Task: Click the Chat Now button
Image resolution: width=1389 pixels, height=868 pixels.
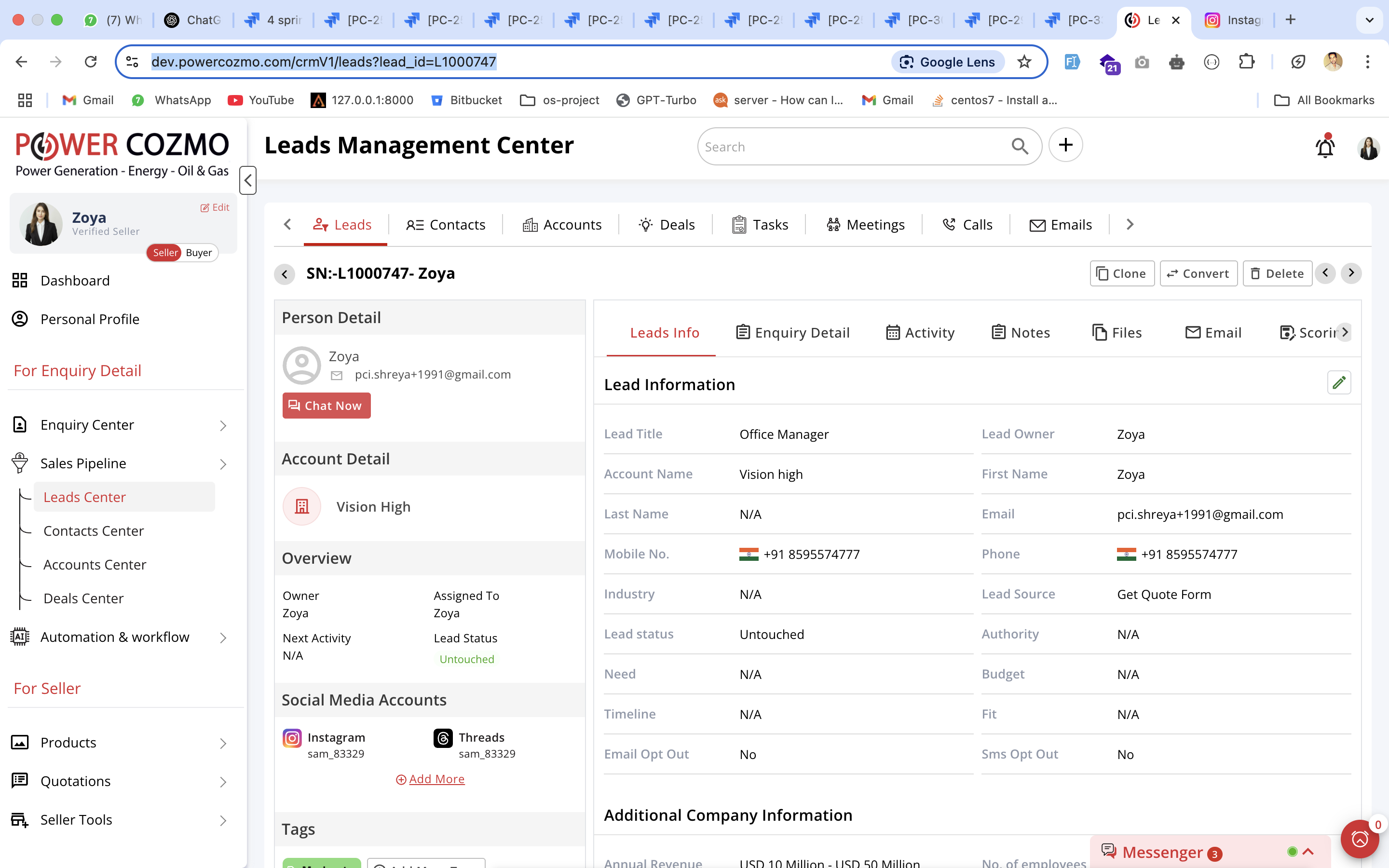Action: [x=326, y=406]
